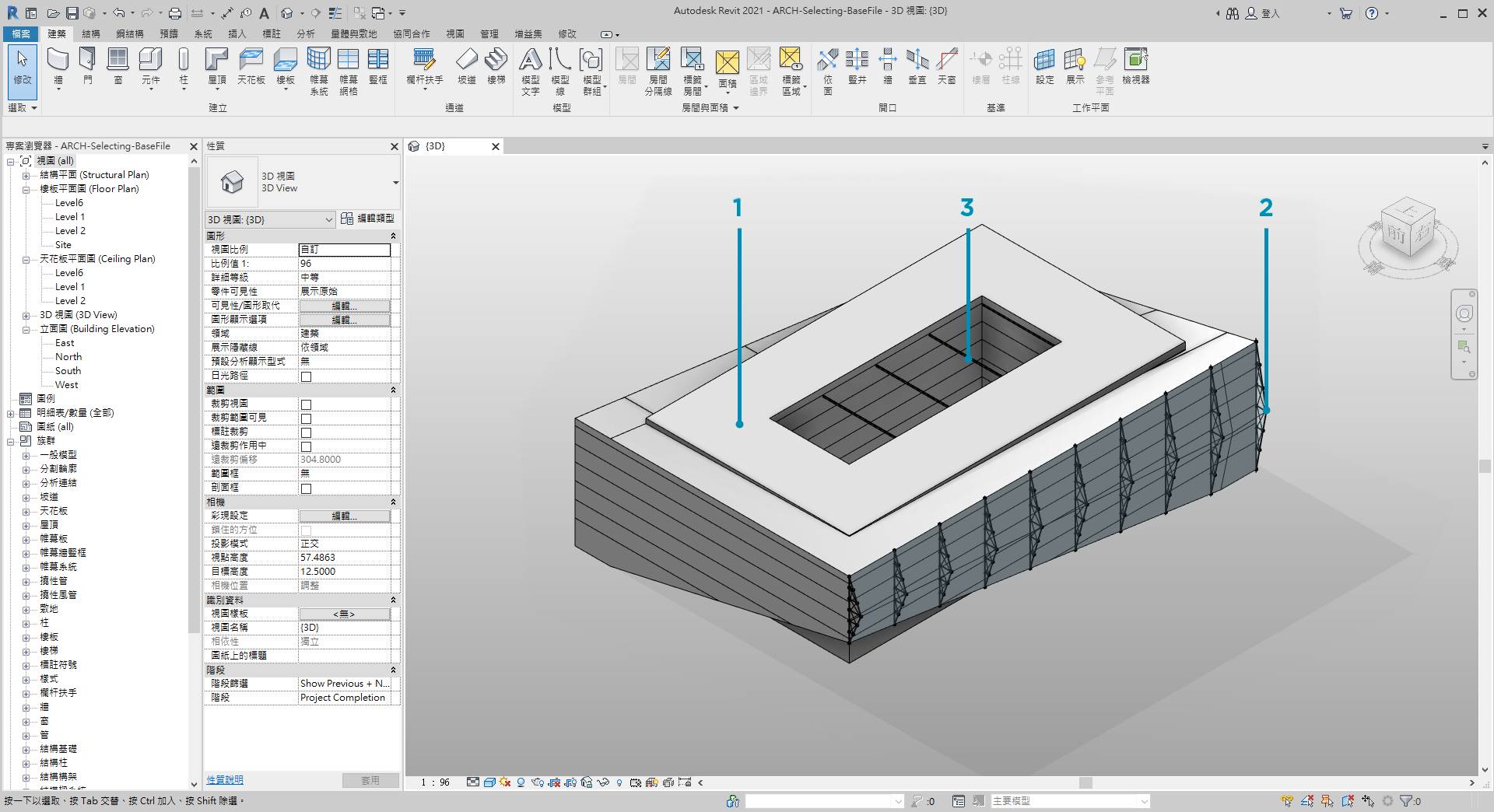Click 編輯 for 可見性/圖形取代
The width and height of the screenshot is (1494, 812).
pyautogui.click(x=345, y=306)
